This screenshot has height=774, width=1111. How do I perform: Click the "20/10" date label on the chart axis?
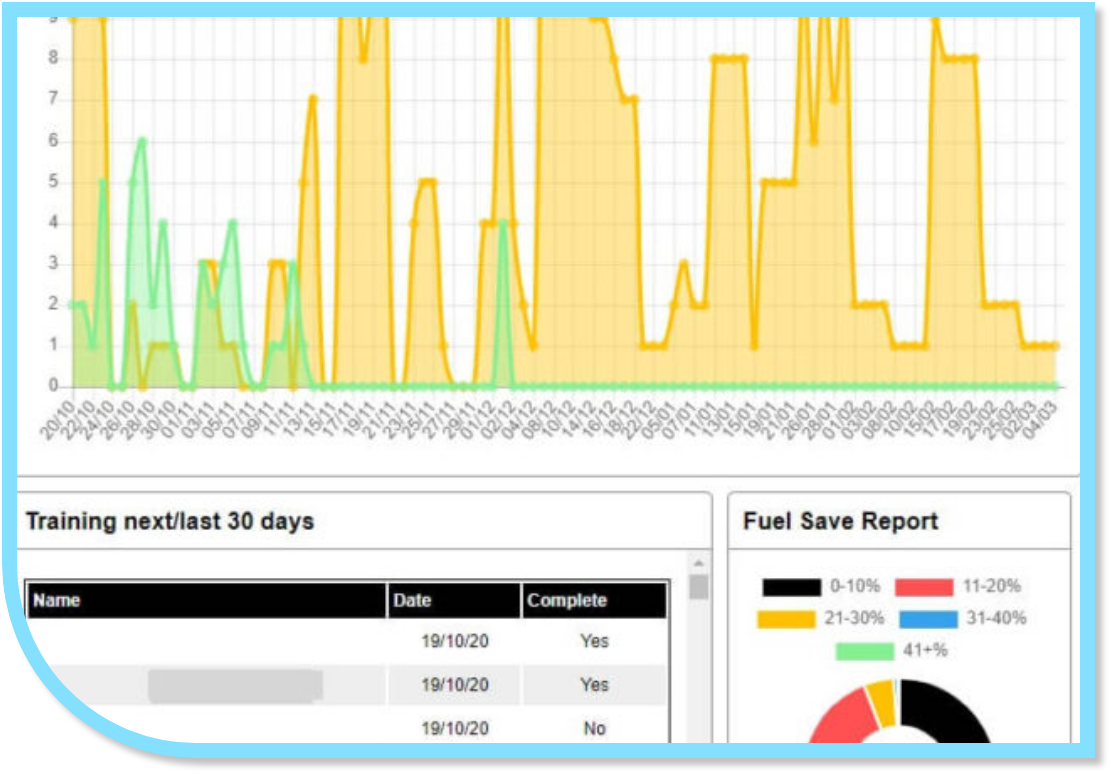[57, 420]
